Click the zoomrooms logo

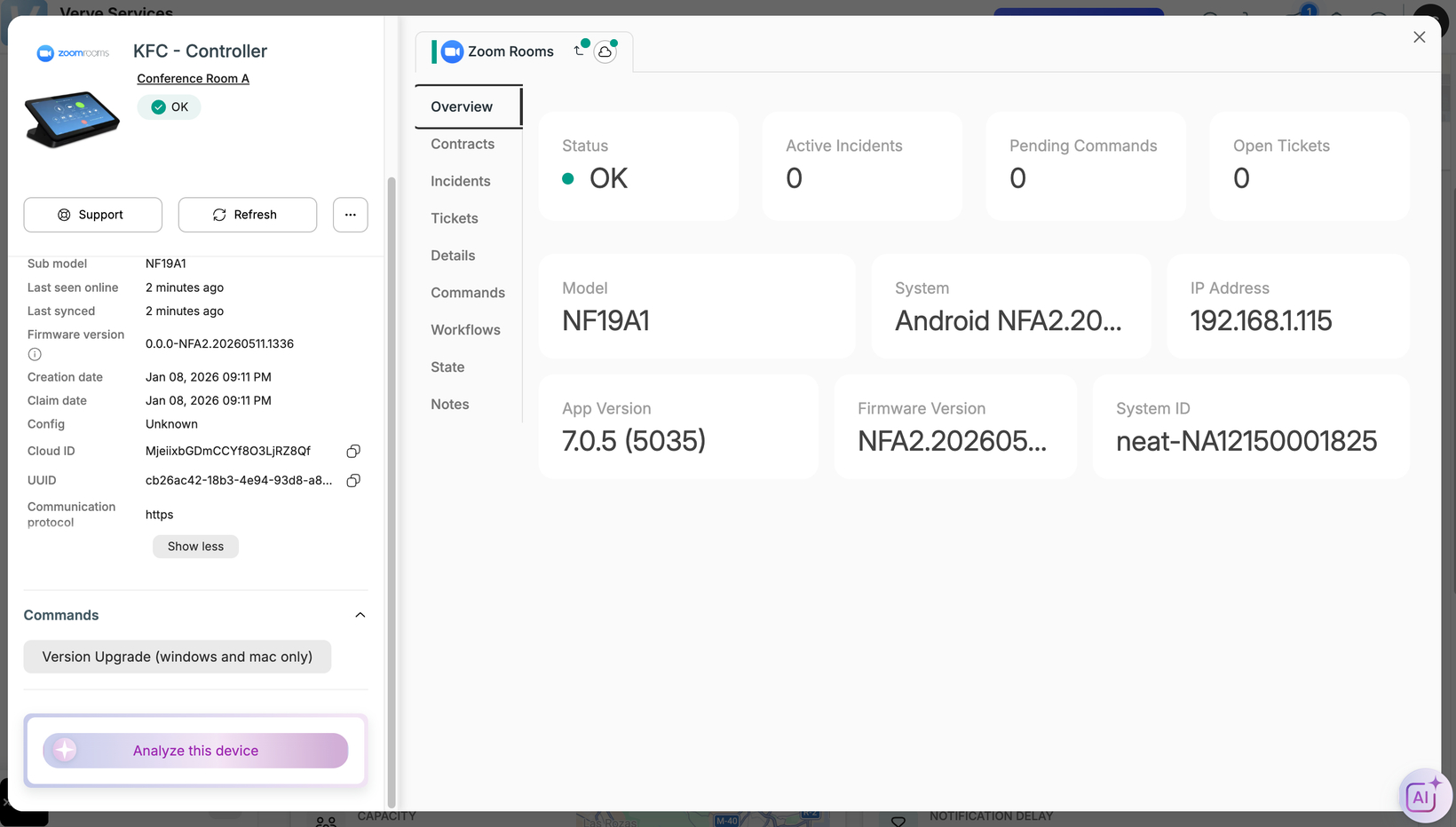click(x=73, y=53)
